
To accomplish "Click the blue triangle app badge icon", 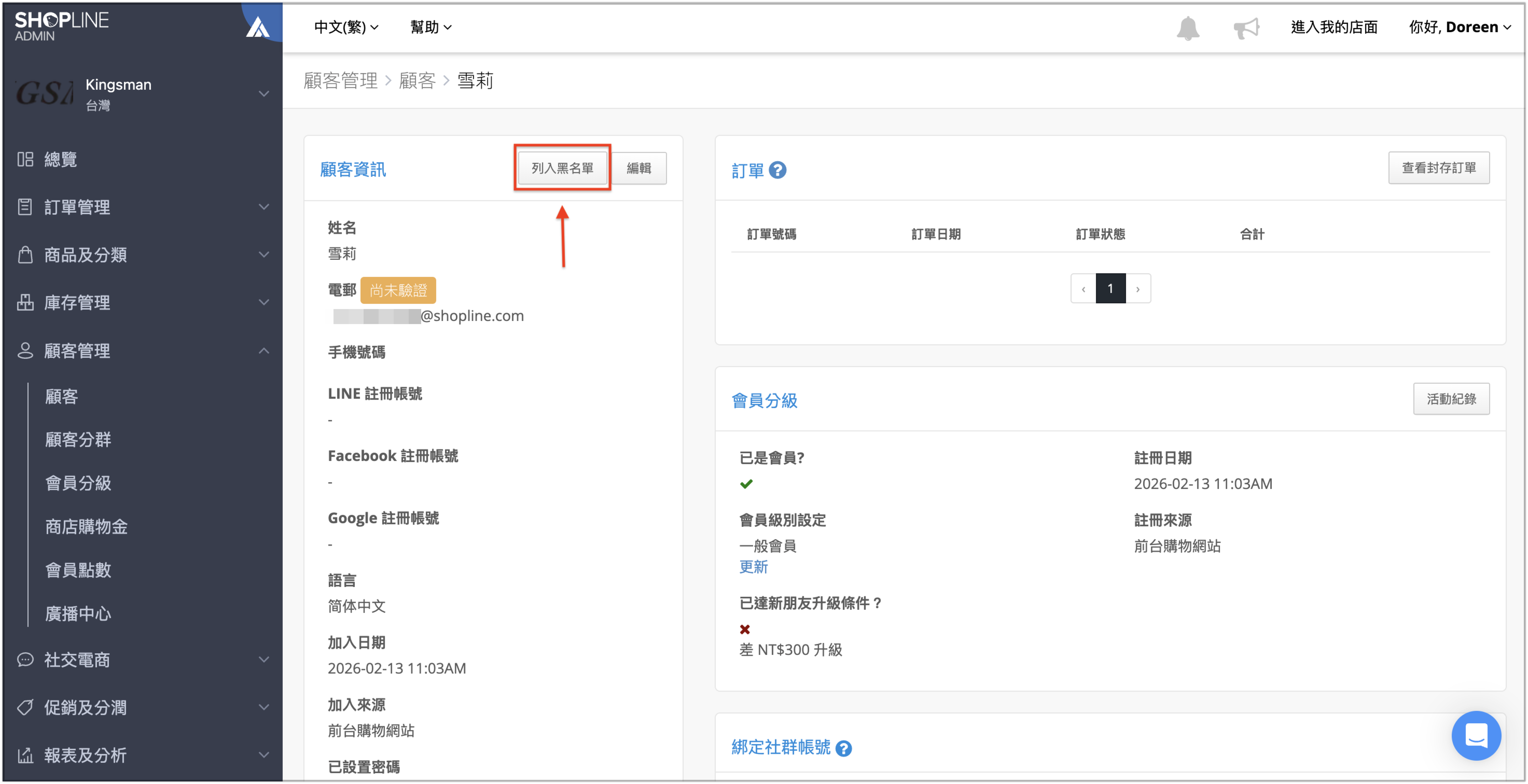I will click(x=258, y=26).
